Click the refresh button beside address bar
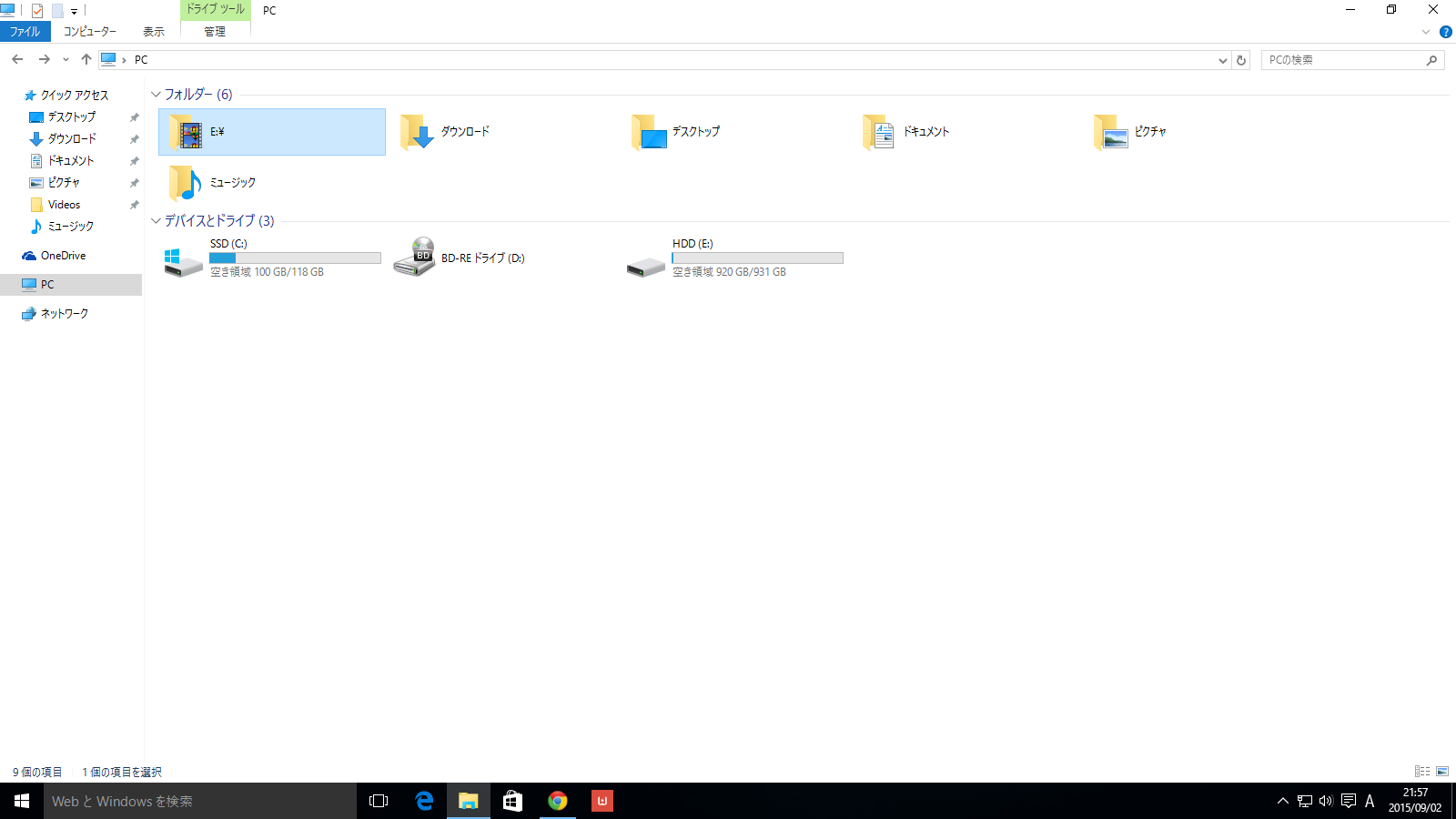1456x819 pixels. pos(1241,60)
